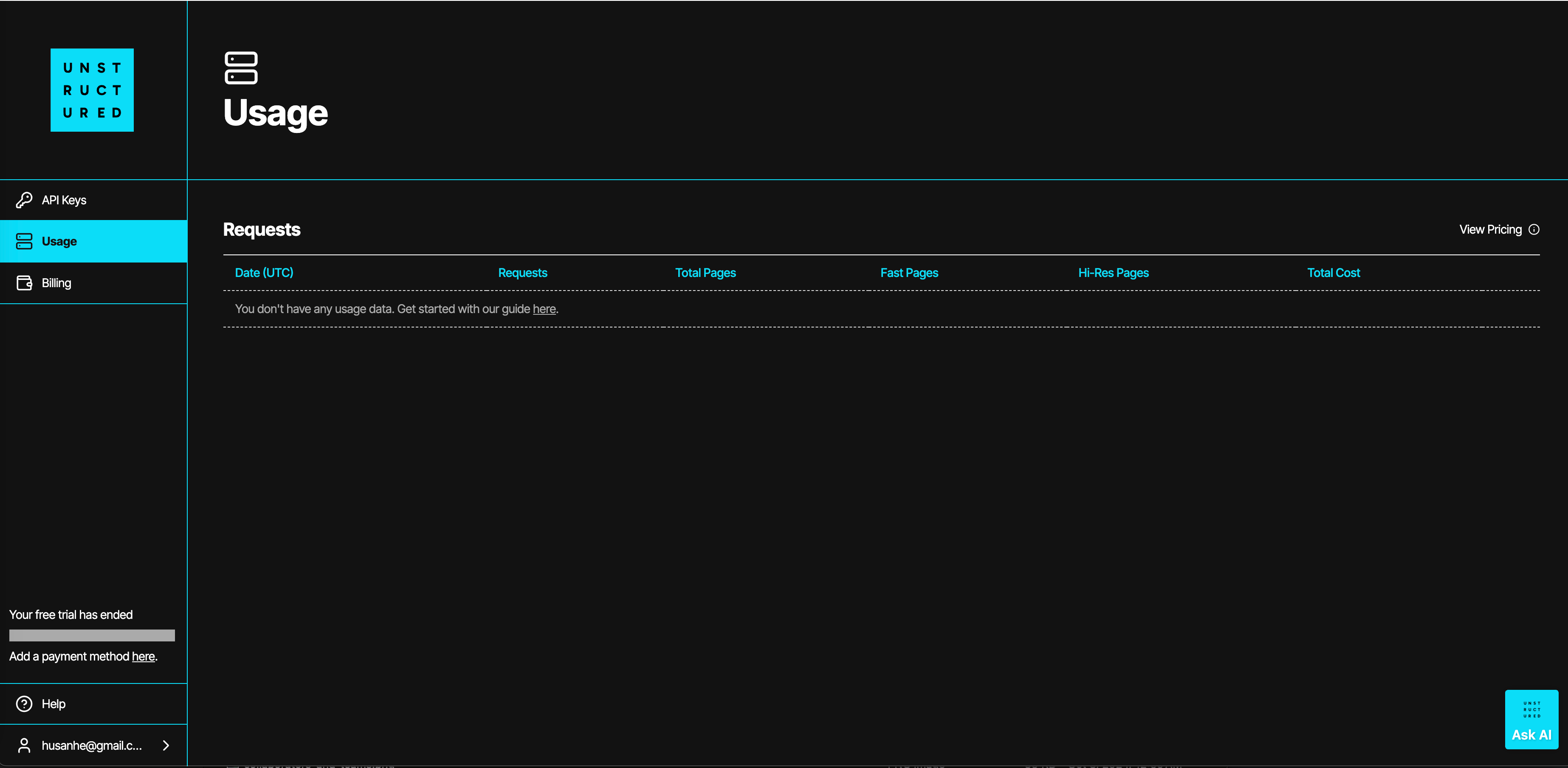1568x768 pixels.
Task: Click the 'Your free trial has ended' text
Action: [71, 615]
